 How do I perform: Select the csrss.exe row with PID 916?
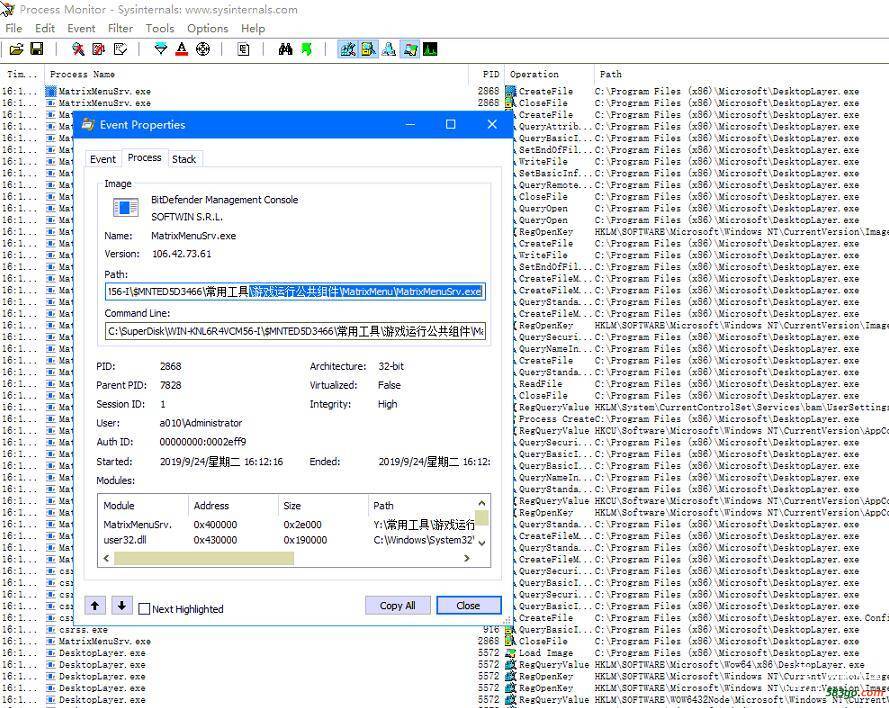coord(444,630)
